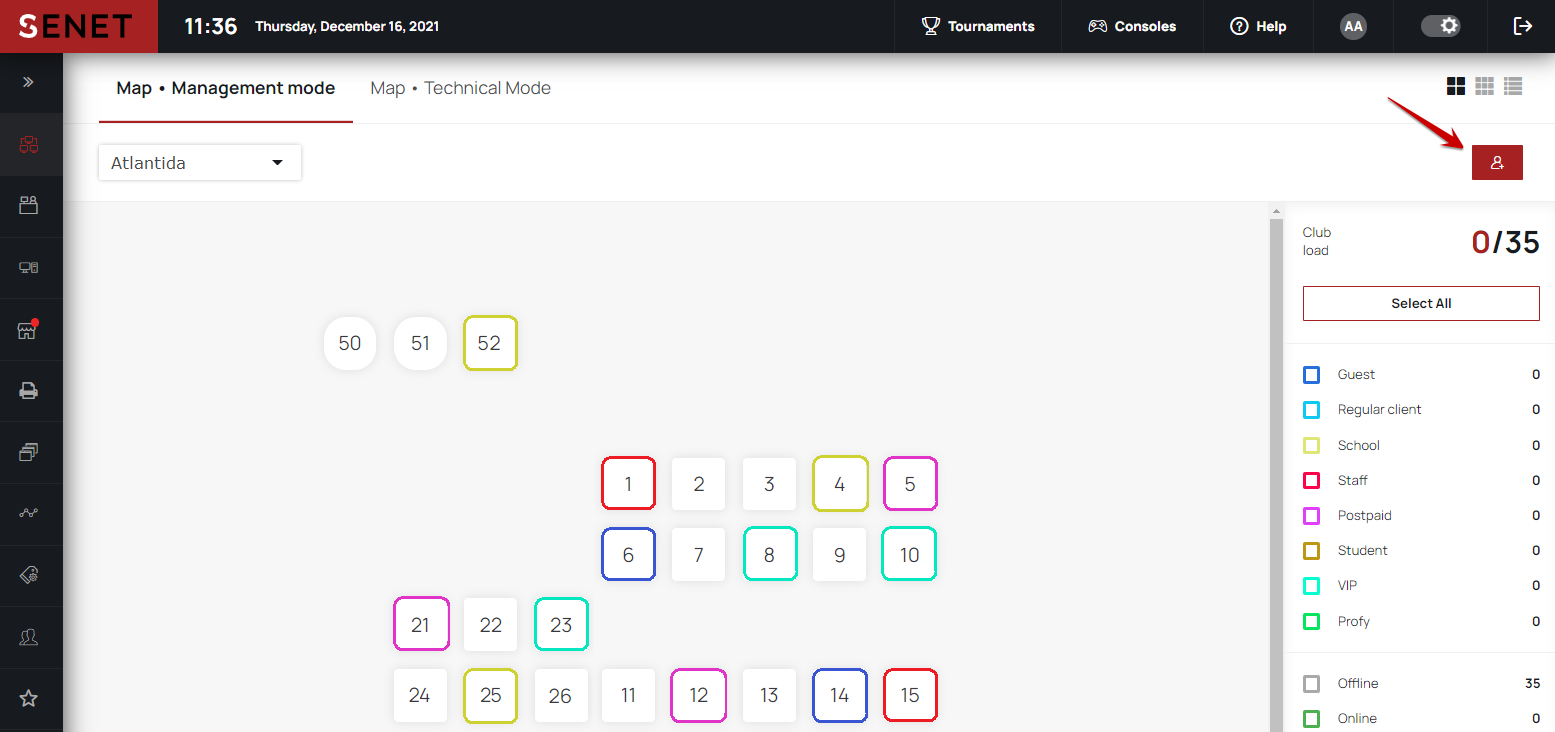This screenshot has width=1555, height=732.
Task: Open the stacked windows sidebar icon
Action: tap(28, 452)
